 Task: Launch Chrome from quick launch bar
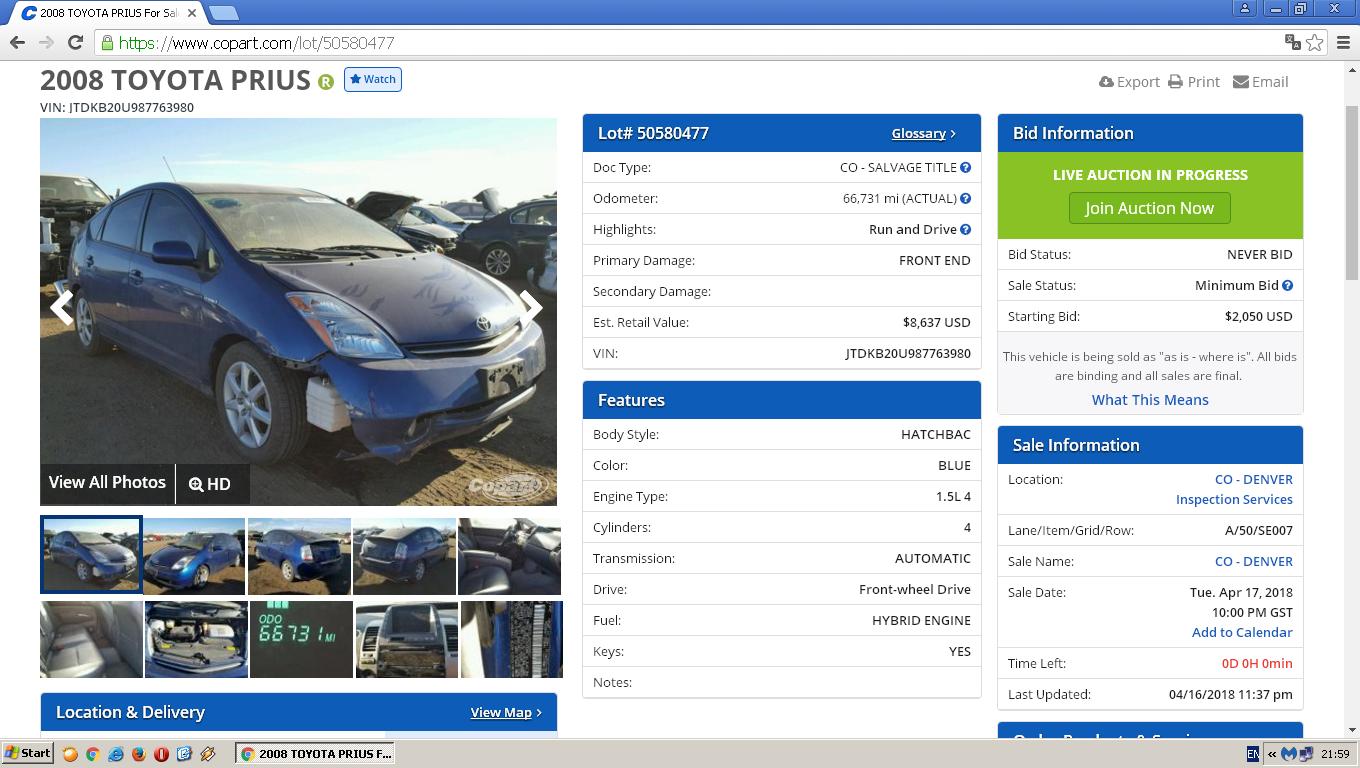(92, 754)
